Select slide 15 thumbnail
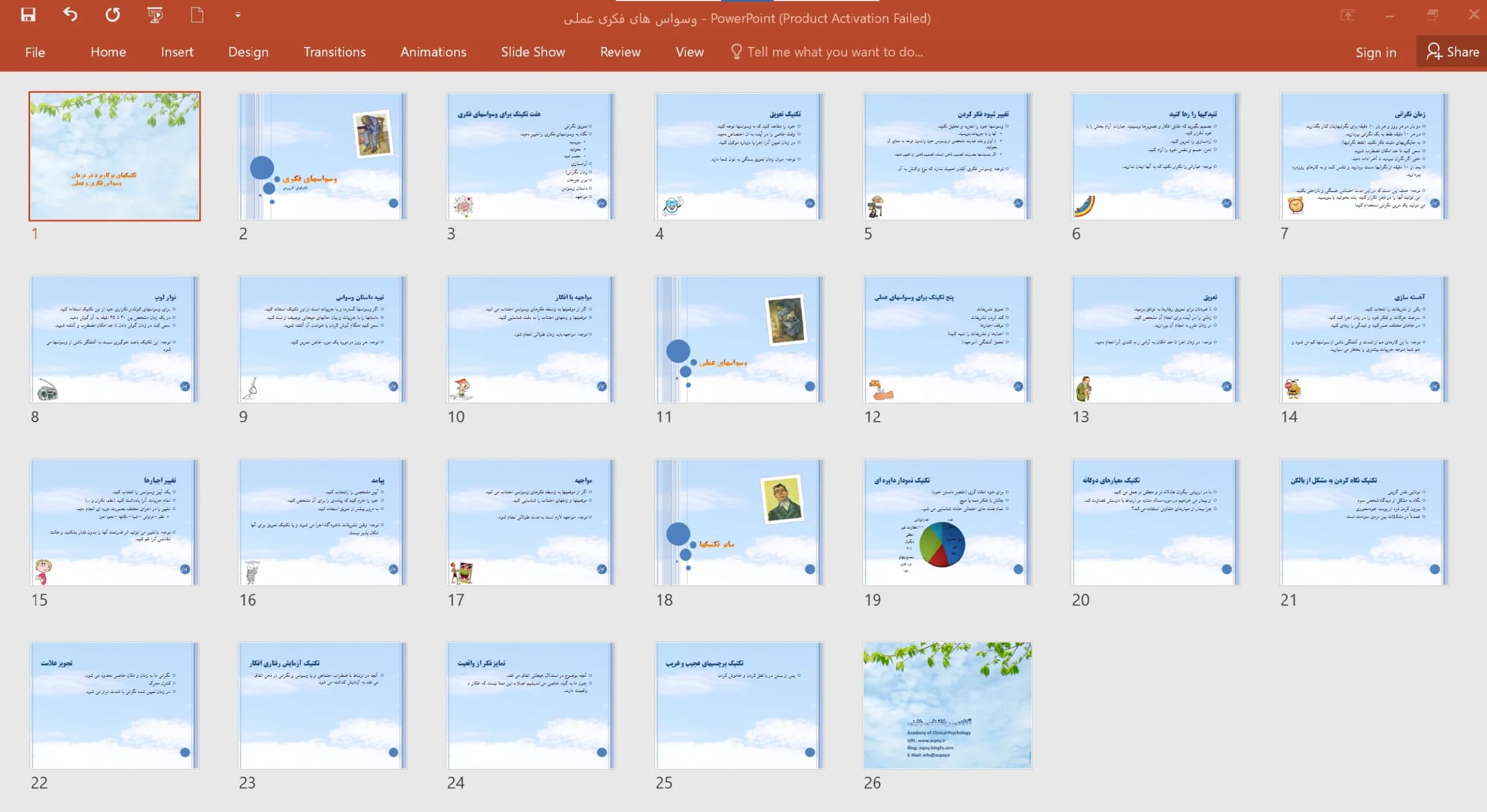Image resolution: width=1487 pixels, height=812 pixels. (114, 522)
